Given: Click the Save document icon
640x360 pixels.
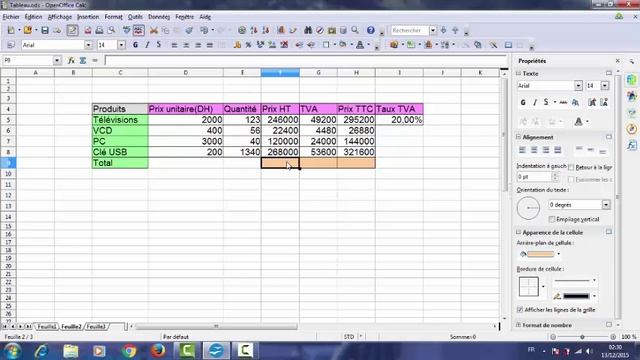Looking at the screenshot, I should (45, 30).
